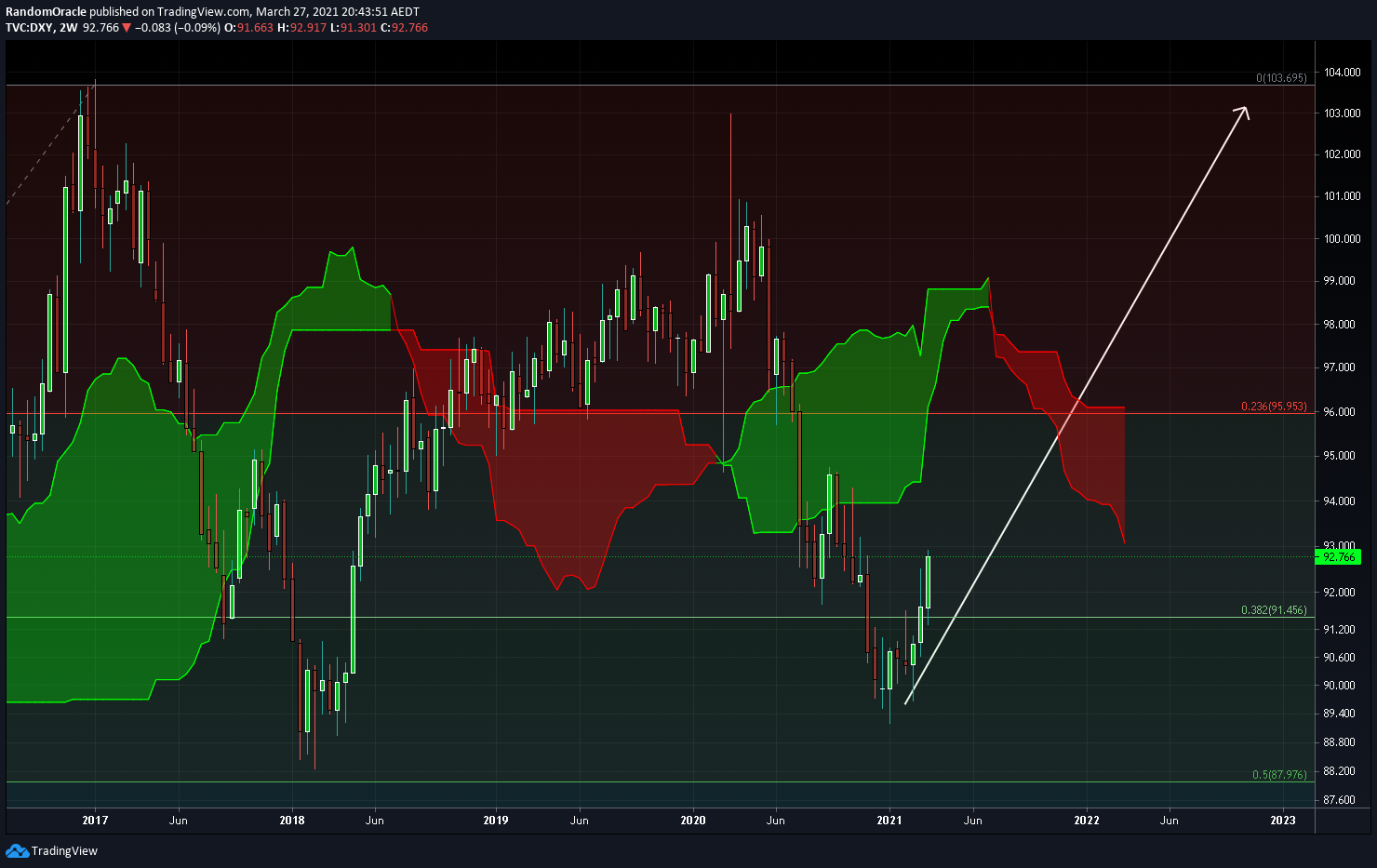Click the low value L:91.301
This screenshot has width=1377, height=868.
(354, 28)
